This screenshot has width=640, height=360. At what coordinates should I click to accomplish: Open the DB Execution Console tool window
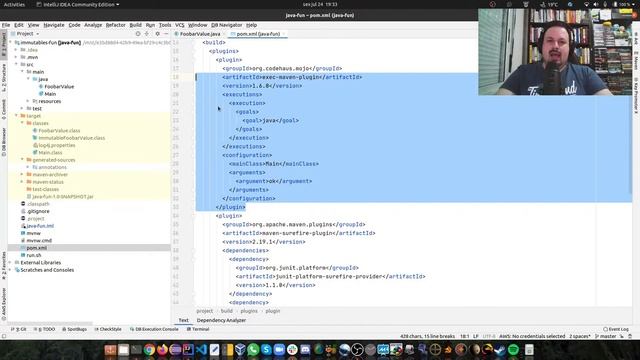[x=154, y=329]
